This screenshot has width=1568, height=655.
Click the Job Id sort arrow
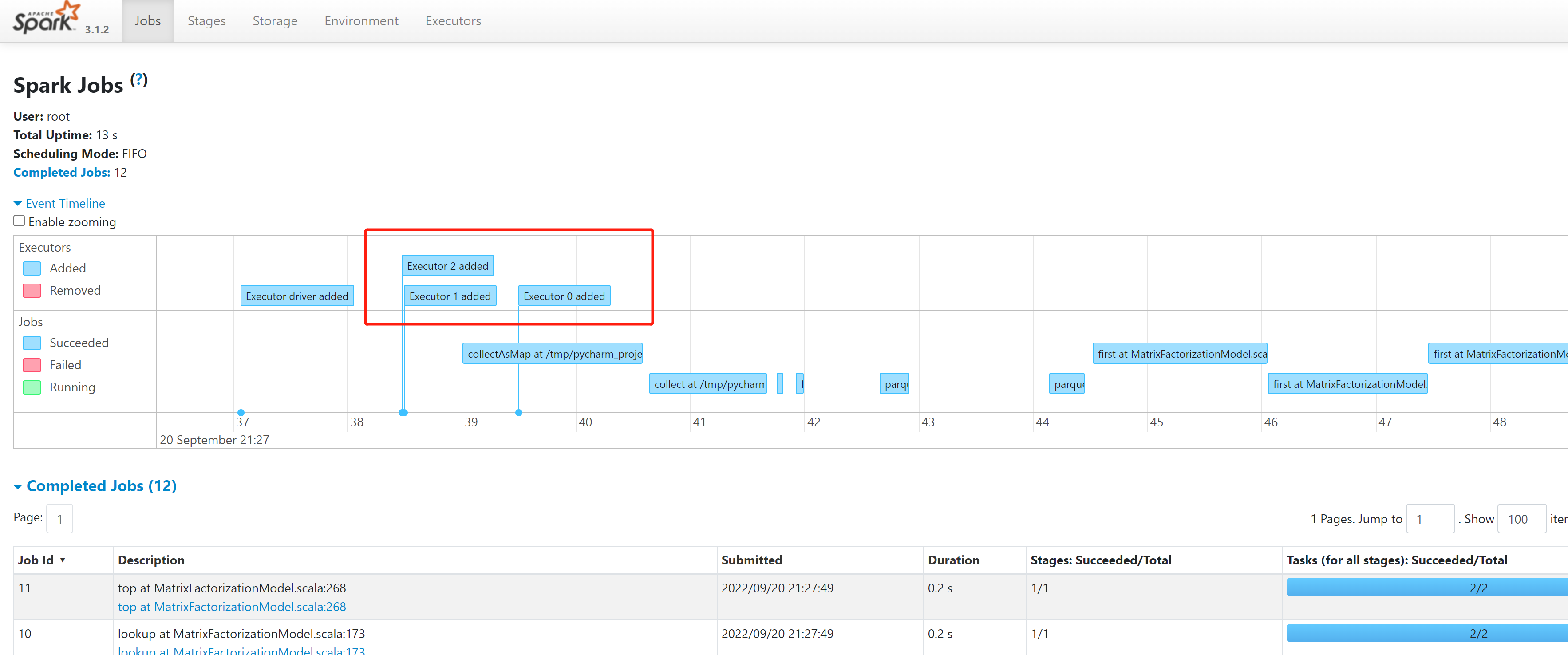click(x=63, y=560)
